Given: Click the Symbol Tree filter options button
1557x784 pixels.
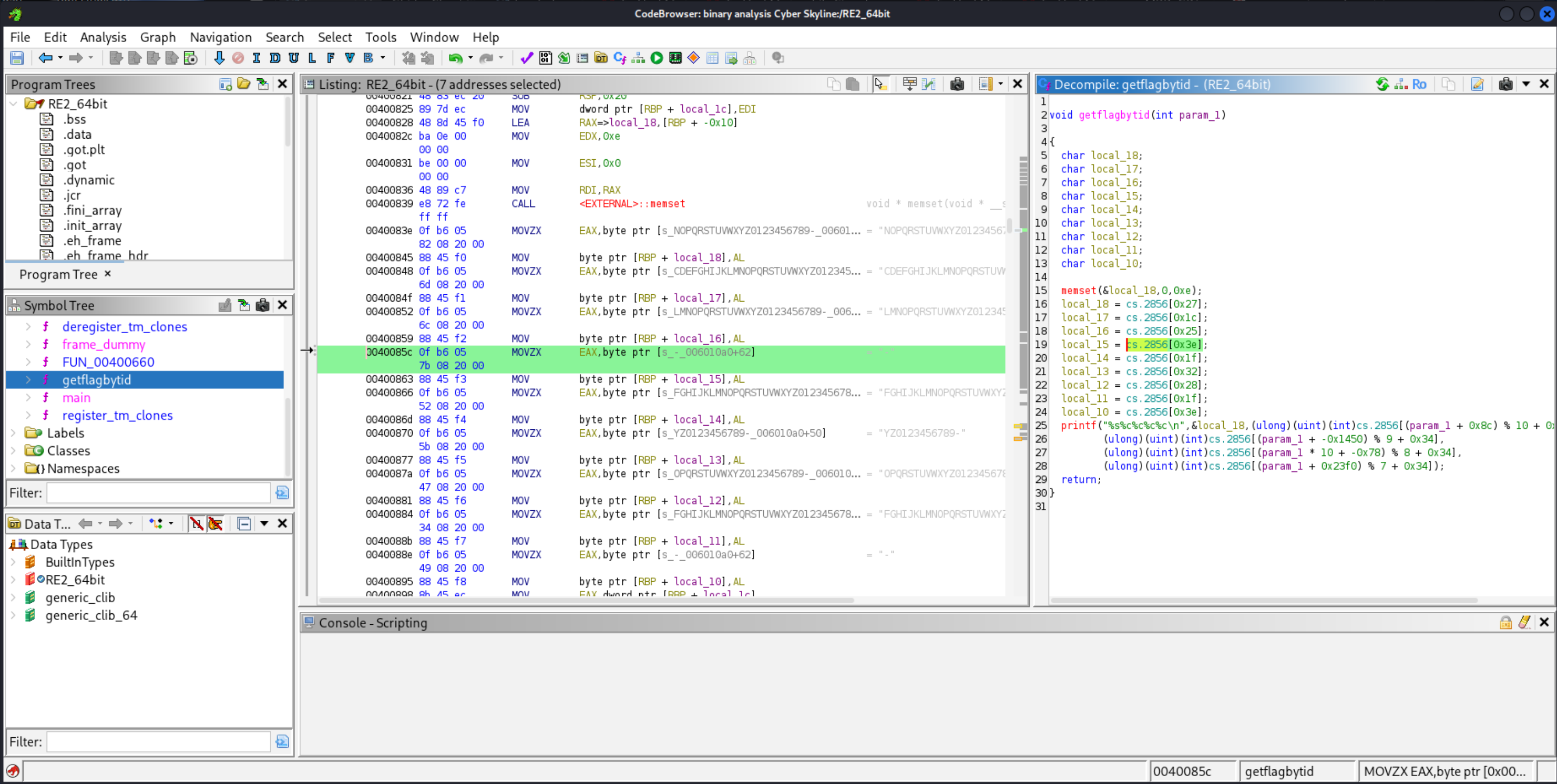Looking at the screenshot, I should (282, 493).
